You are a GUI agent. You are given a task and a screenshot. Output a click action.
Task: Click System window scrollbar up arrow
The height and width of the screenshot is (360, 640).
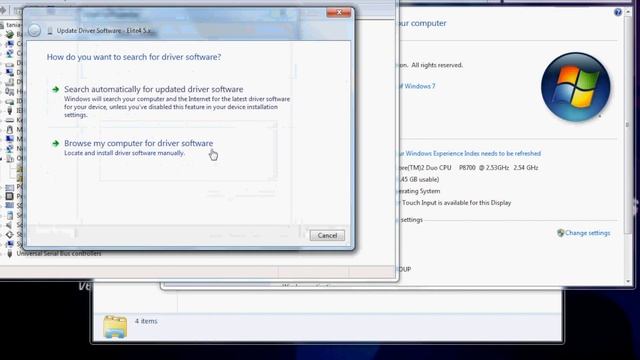(x=628, y=13)
